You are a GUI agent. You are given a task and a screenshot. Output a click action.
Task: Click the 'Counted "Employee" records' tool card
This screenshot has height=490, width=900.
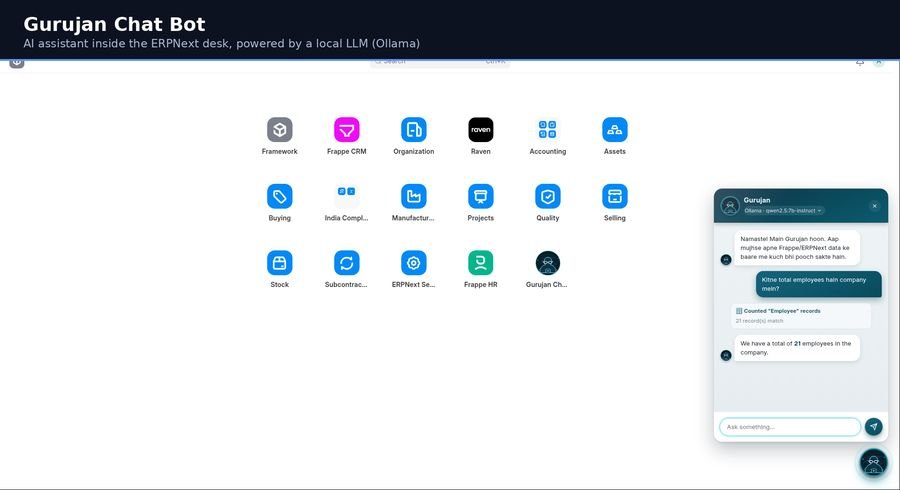click(x=801, y=315)
